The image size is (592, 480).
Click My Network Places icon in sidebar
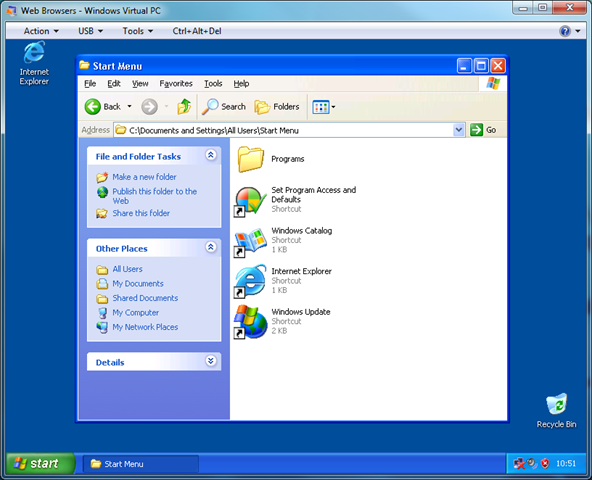[x=102, y=327]
